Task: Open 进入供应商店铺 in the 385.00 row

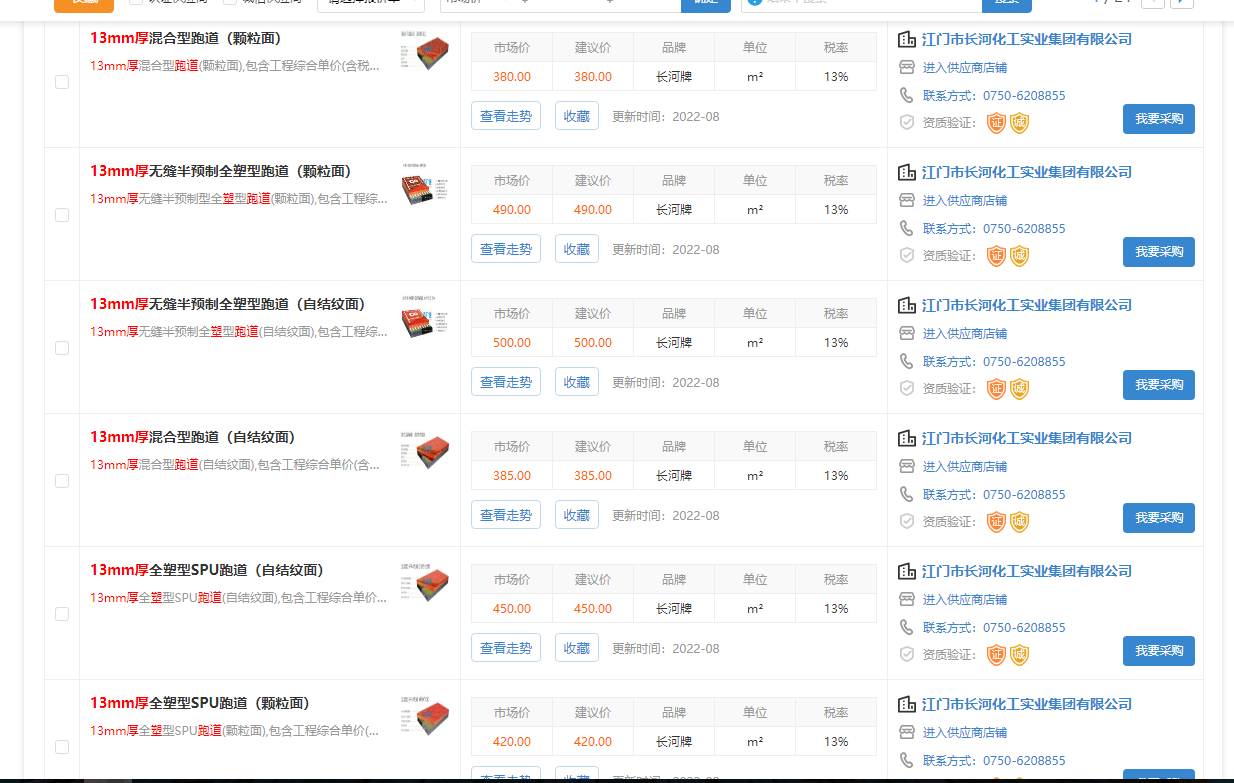Action: (965, 467)
